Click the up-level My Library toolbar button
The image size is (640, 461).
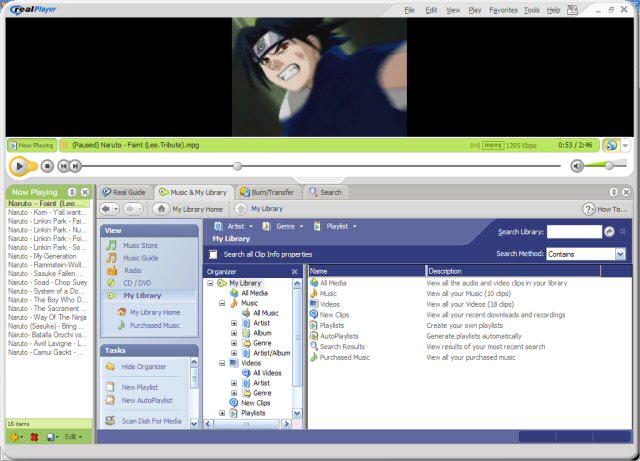[259, 209]
